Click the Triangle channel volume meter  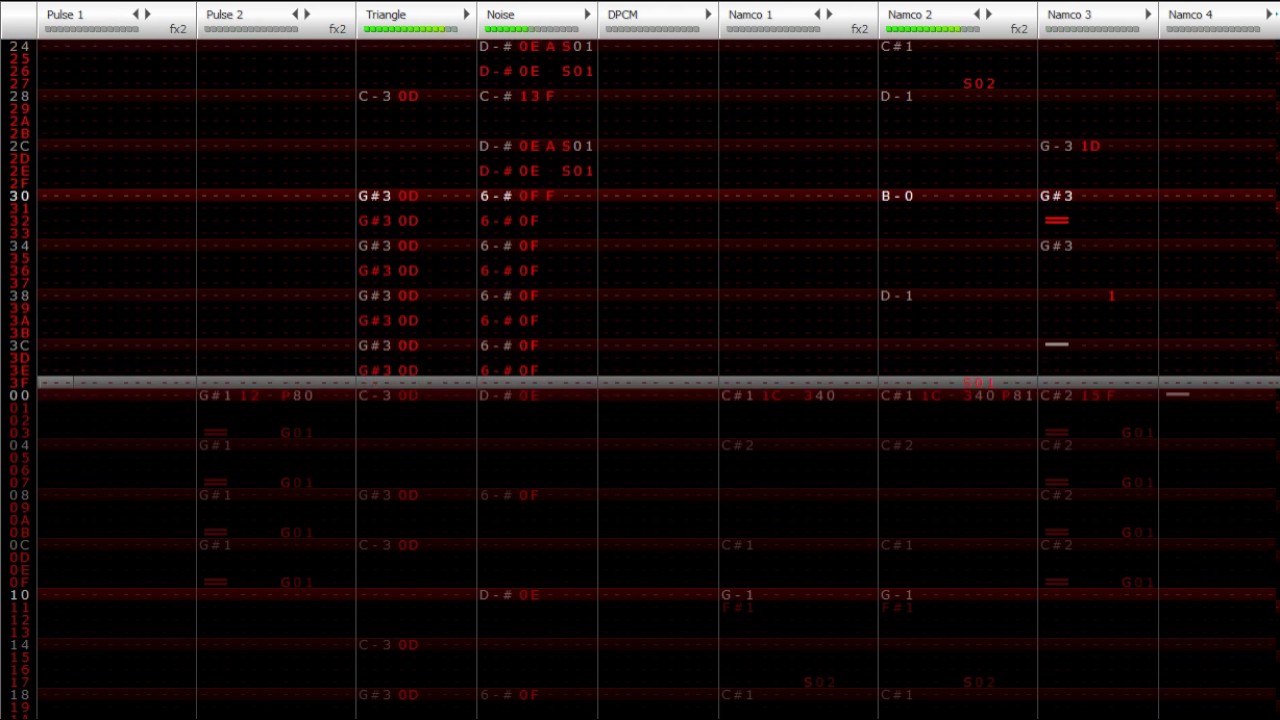click(x=411, y=29)
